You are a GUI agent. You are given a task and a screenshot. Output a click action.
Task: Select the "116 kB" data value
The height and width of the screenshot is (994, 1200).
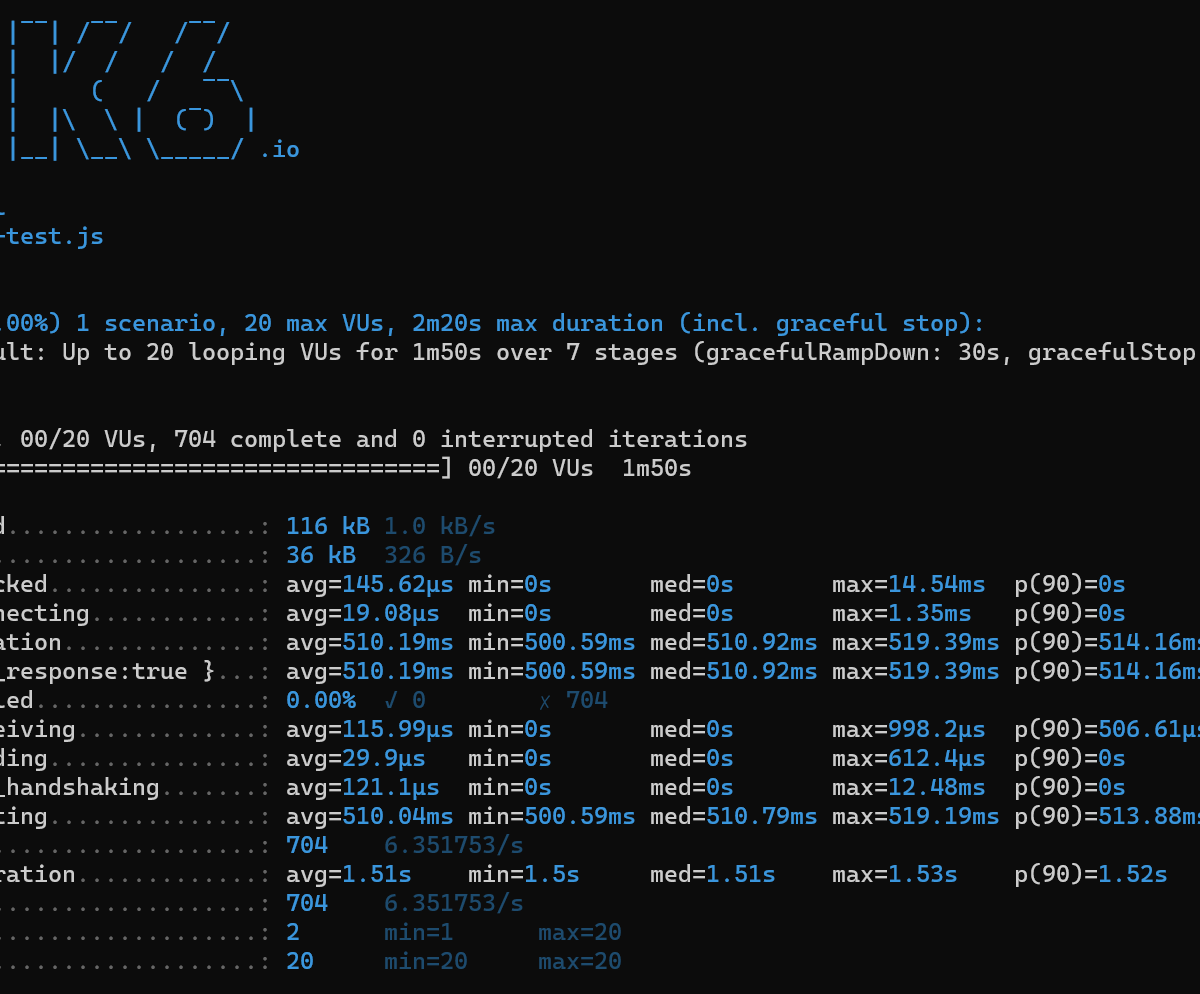[x=327, y=526]
